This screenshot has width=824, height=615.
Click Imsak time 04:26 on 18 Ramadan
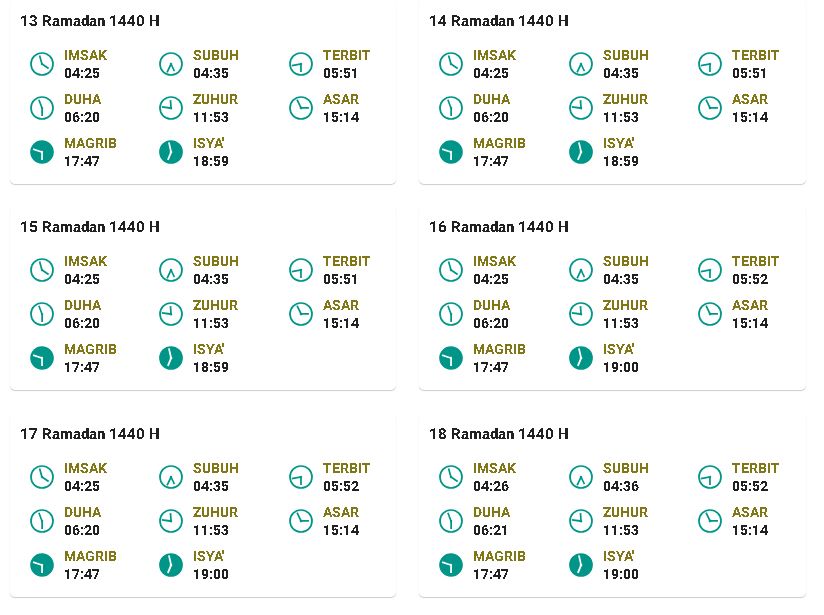pos(491,486)
